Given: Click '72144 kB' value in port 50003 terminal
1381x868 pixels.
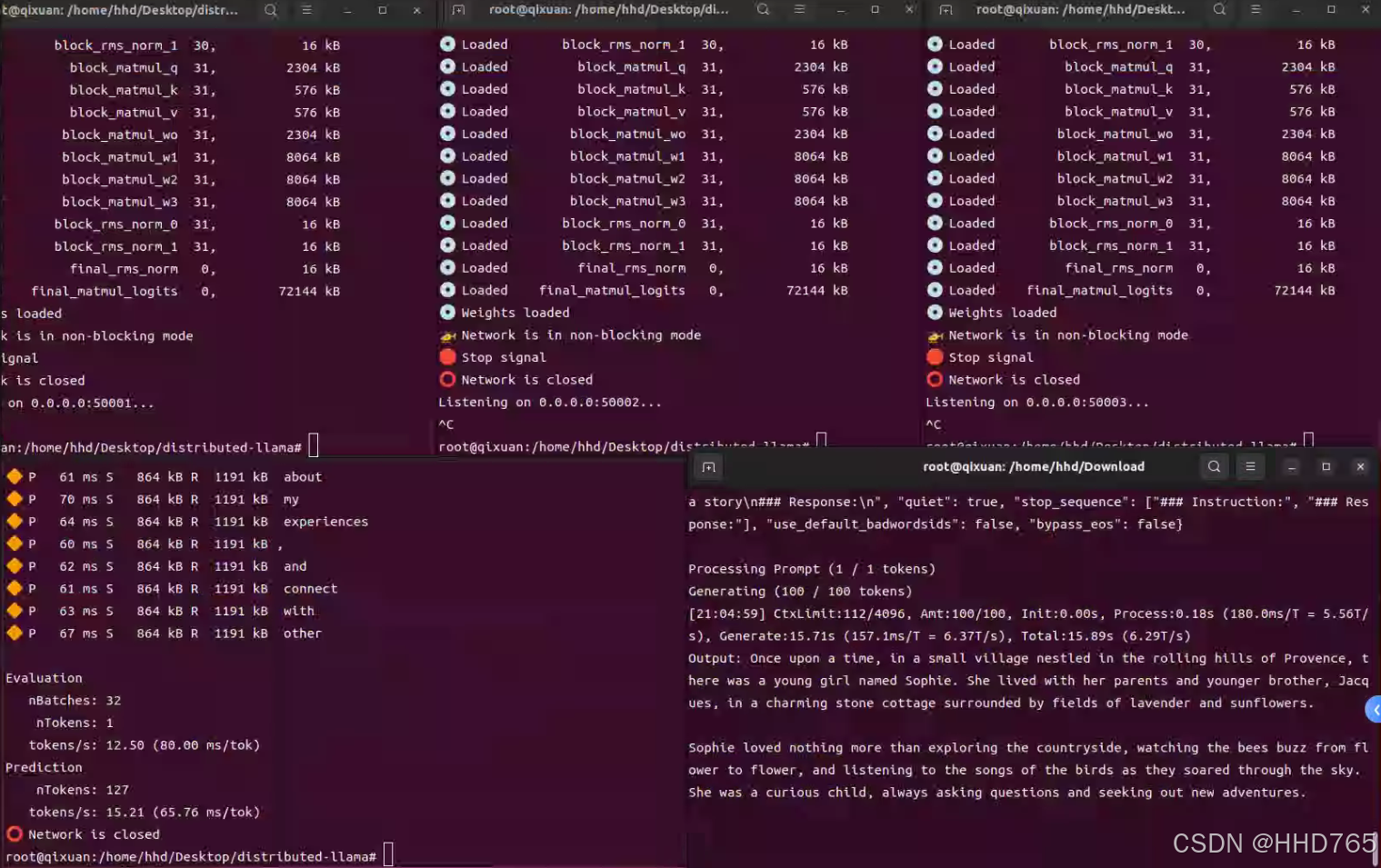Looking at the screenshot, I should click(x=1305, y=291).
